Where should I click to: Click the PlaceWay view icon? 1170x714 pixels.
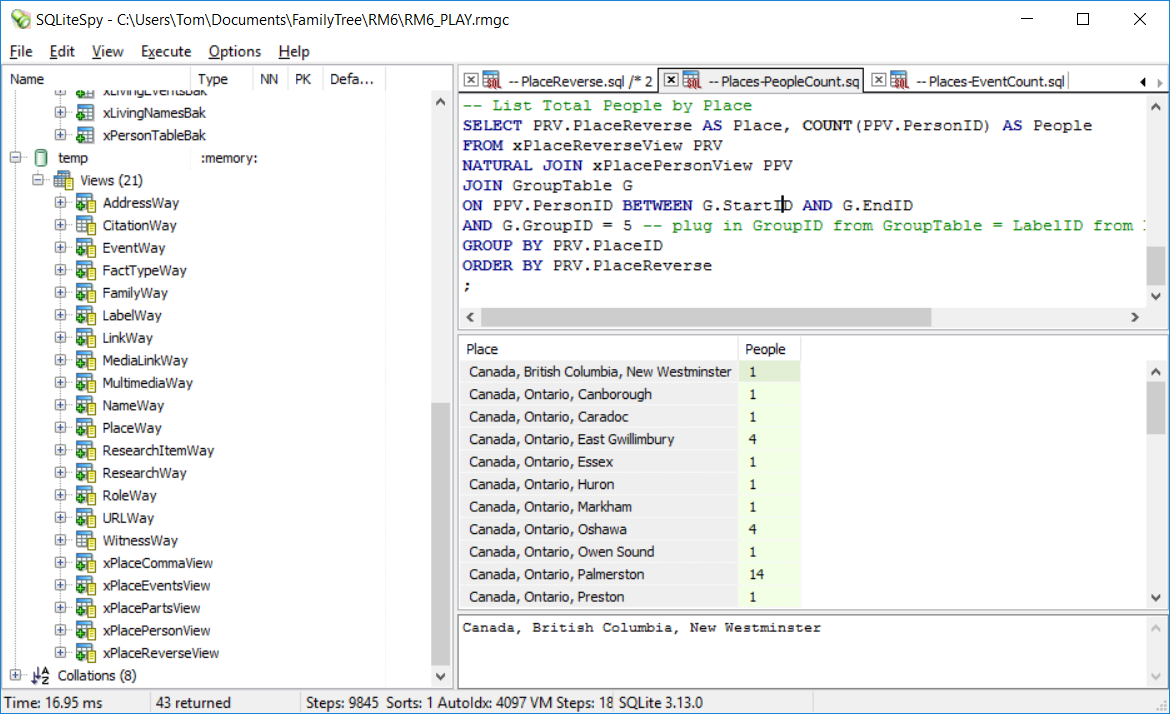[86, 428]
